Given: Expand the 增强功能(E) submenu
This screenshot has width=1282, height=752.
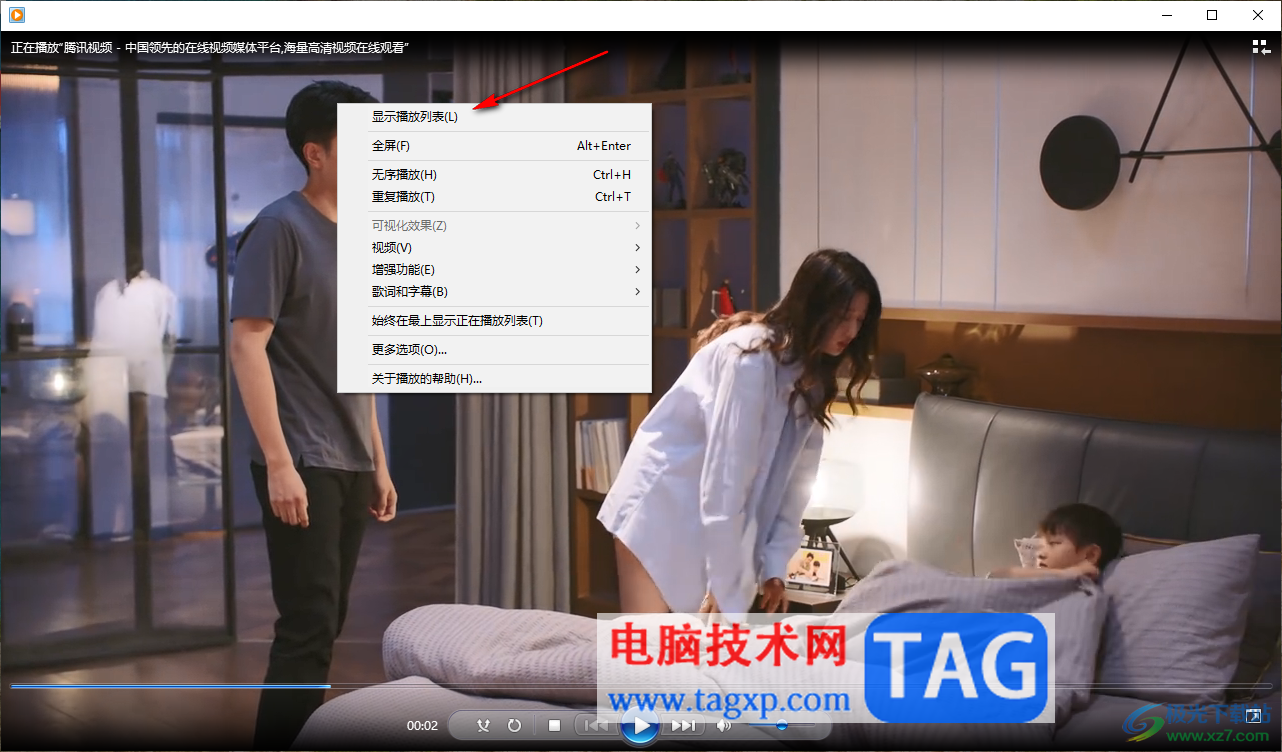Looking at the screenshot, I should [x=494, y=270].
